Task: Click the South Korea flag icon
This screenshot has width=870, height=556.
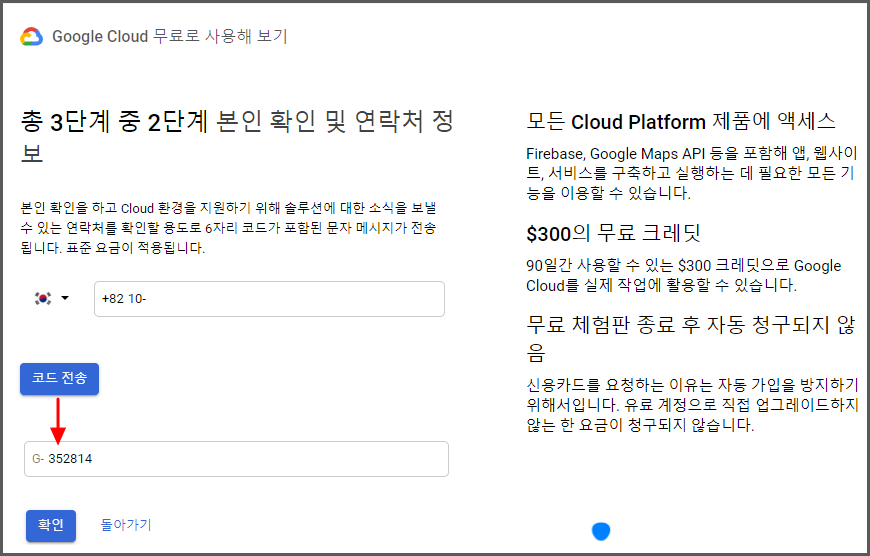Action: (x=43, y=298)
